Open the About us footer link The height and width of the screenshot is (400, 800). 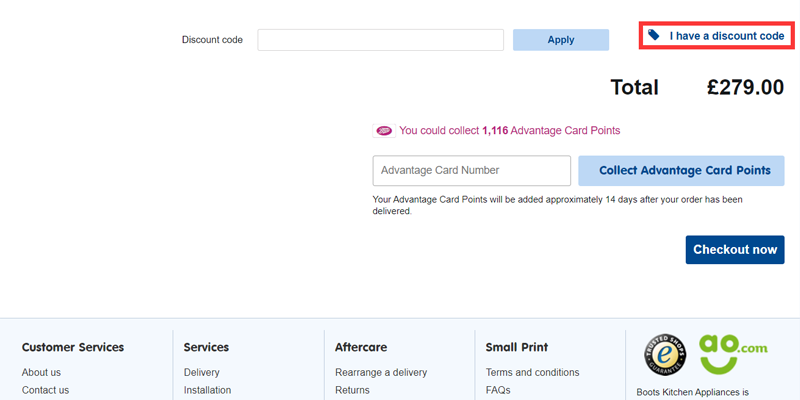[41, 372]
